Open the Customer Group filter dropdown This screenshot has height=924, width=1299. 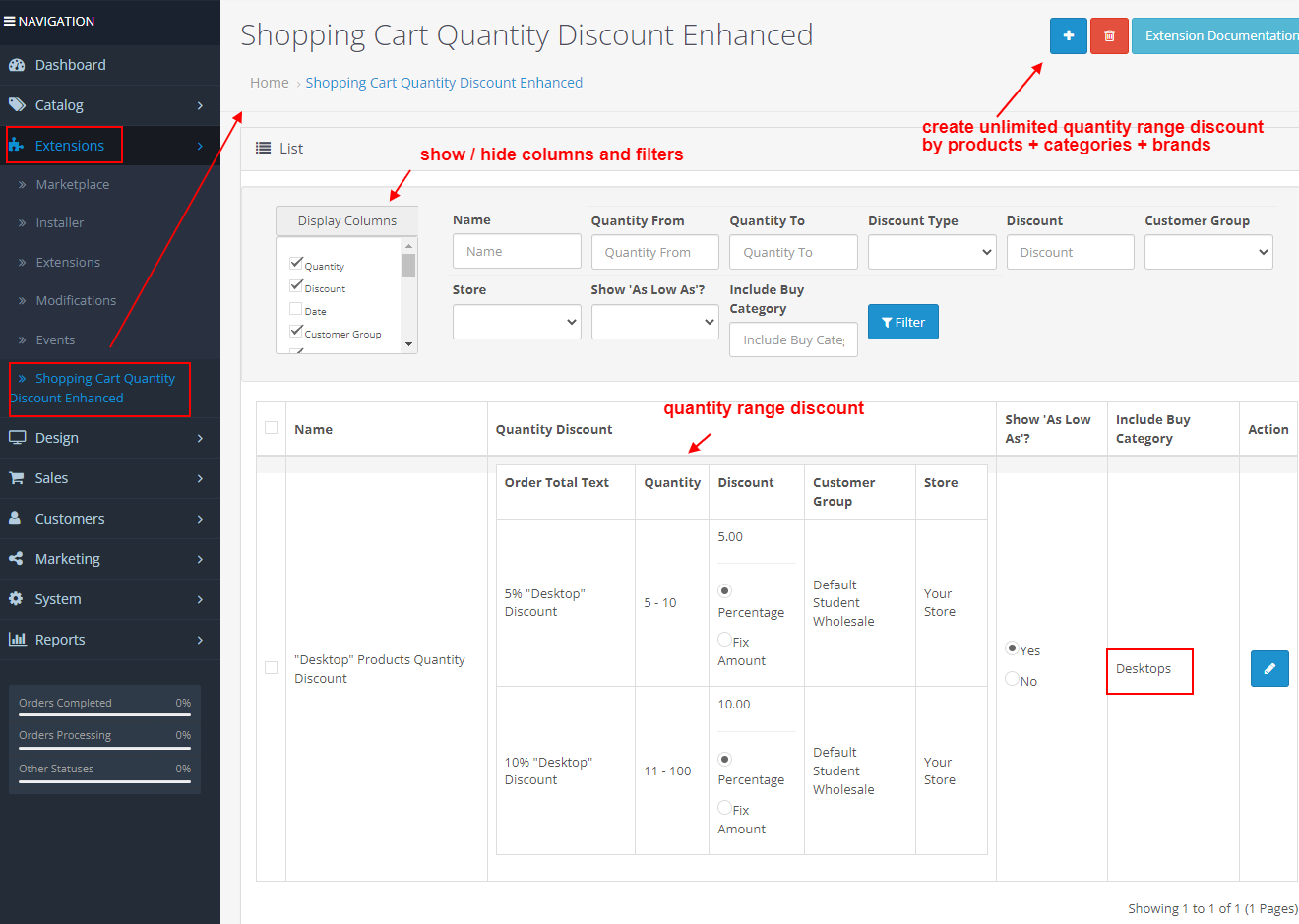click(x=1207, y=252)
